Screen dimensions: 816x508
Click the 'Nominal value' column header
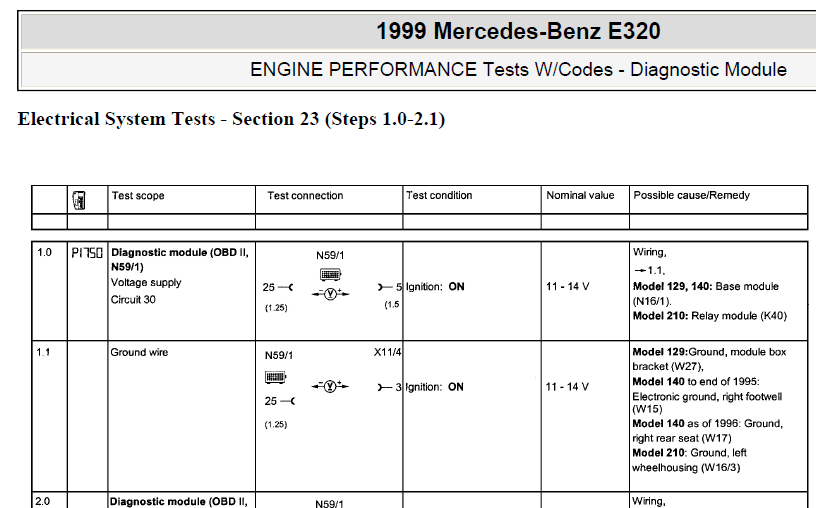tap(580, 195)
